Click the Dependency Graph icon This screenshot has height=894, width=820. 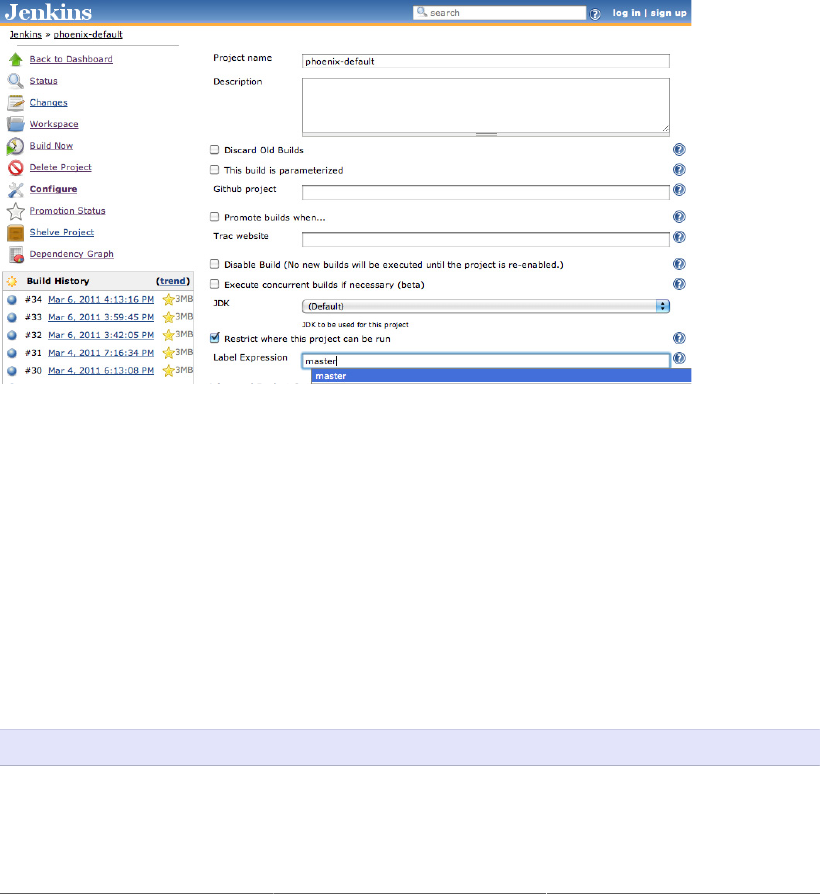(x=15, y=254)
